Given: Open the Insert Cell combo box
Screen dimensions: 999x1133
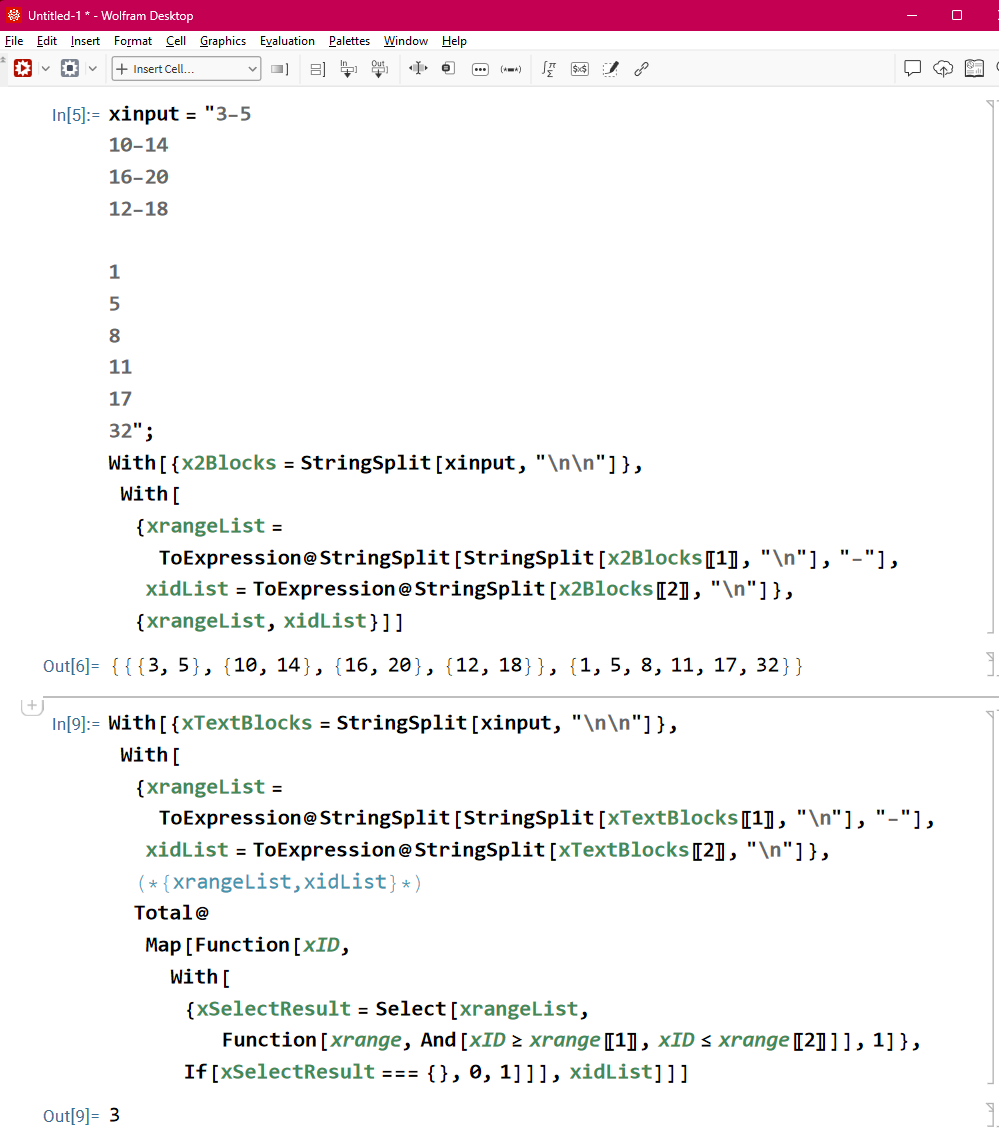Looking at the screenshot, I should (186, 69).
